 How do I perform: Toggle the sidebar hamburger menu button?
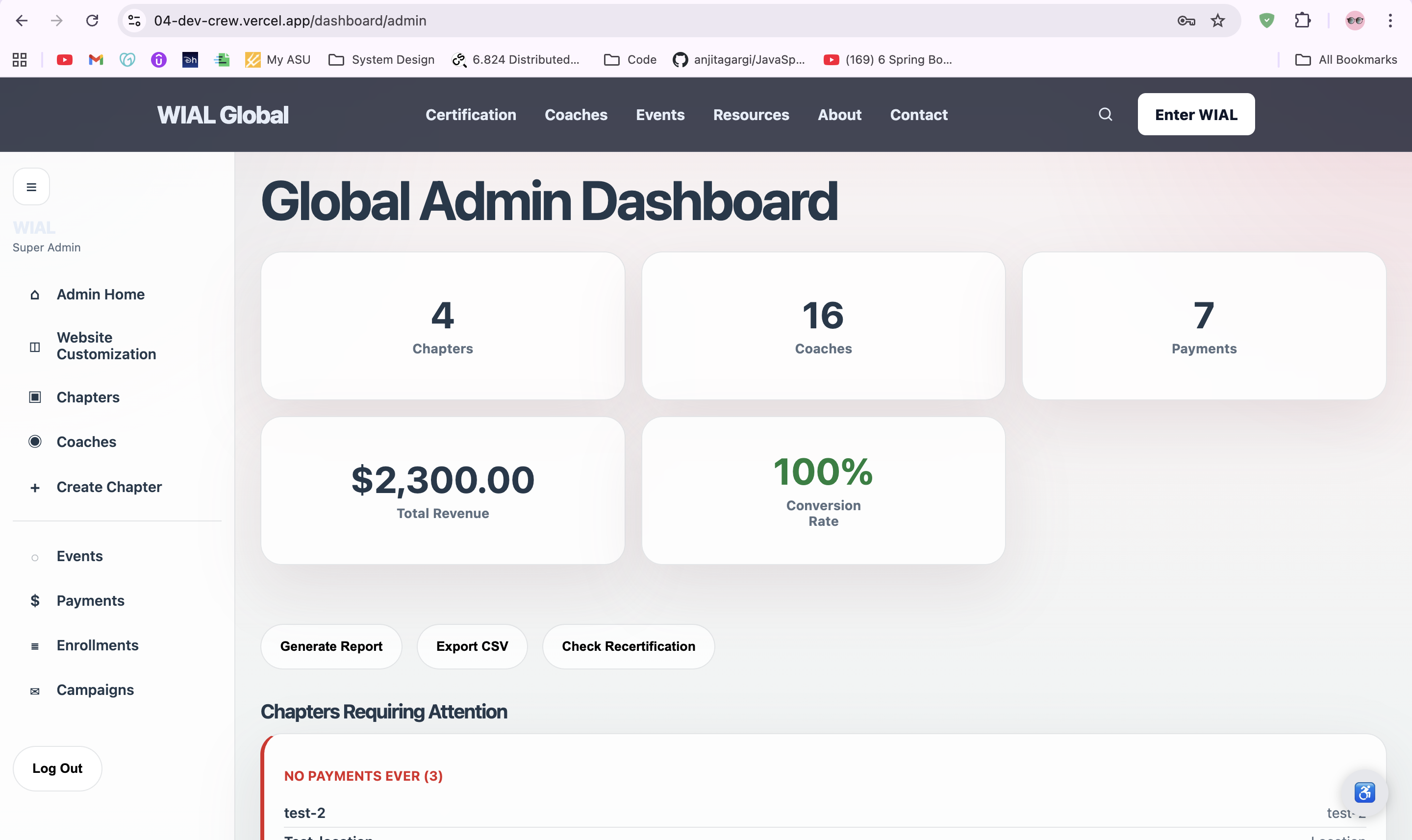[32, 187]
